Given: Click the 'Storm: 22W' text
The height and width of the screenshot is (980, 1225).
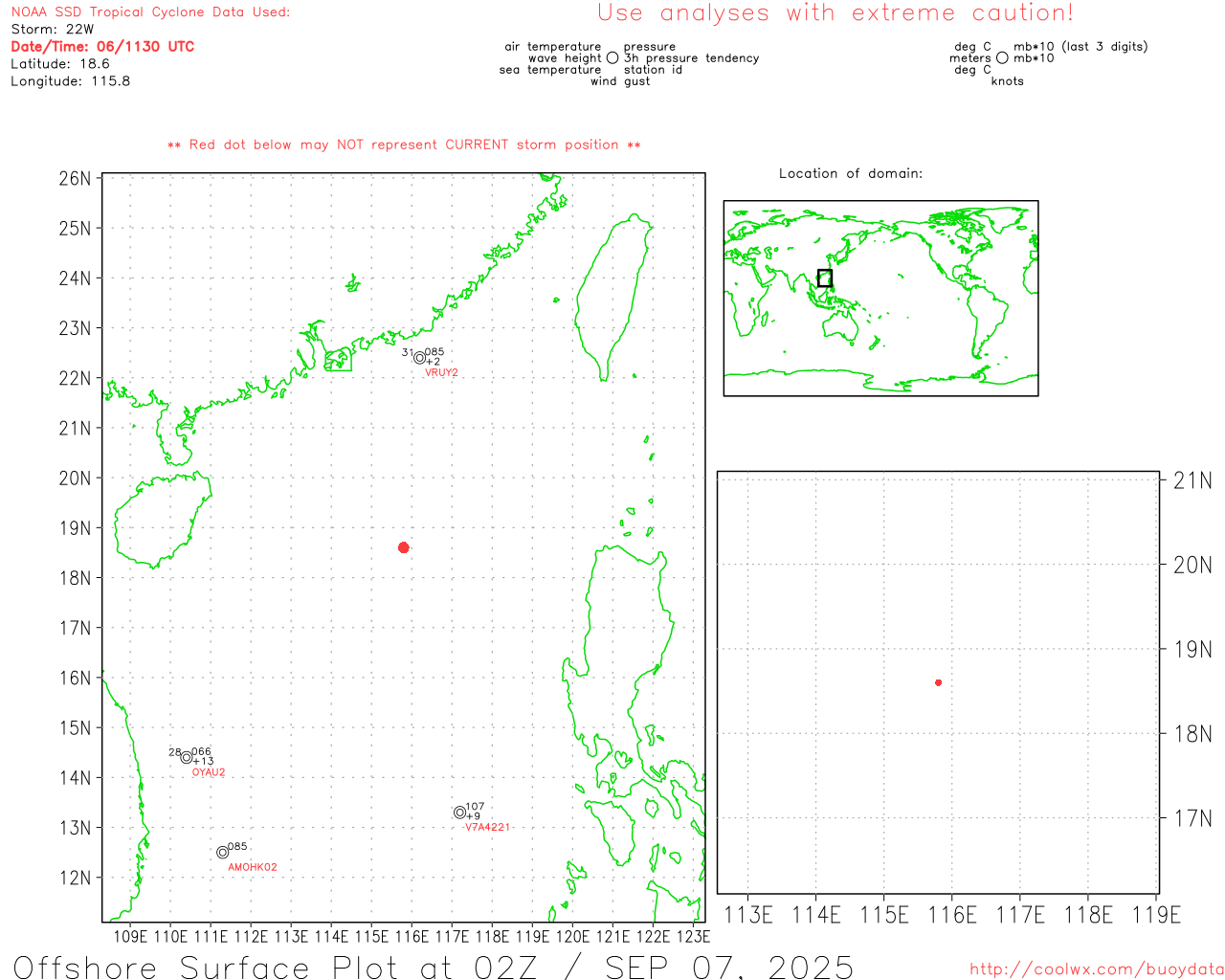Looking at the screenshot, I should (53, 29).
